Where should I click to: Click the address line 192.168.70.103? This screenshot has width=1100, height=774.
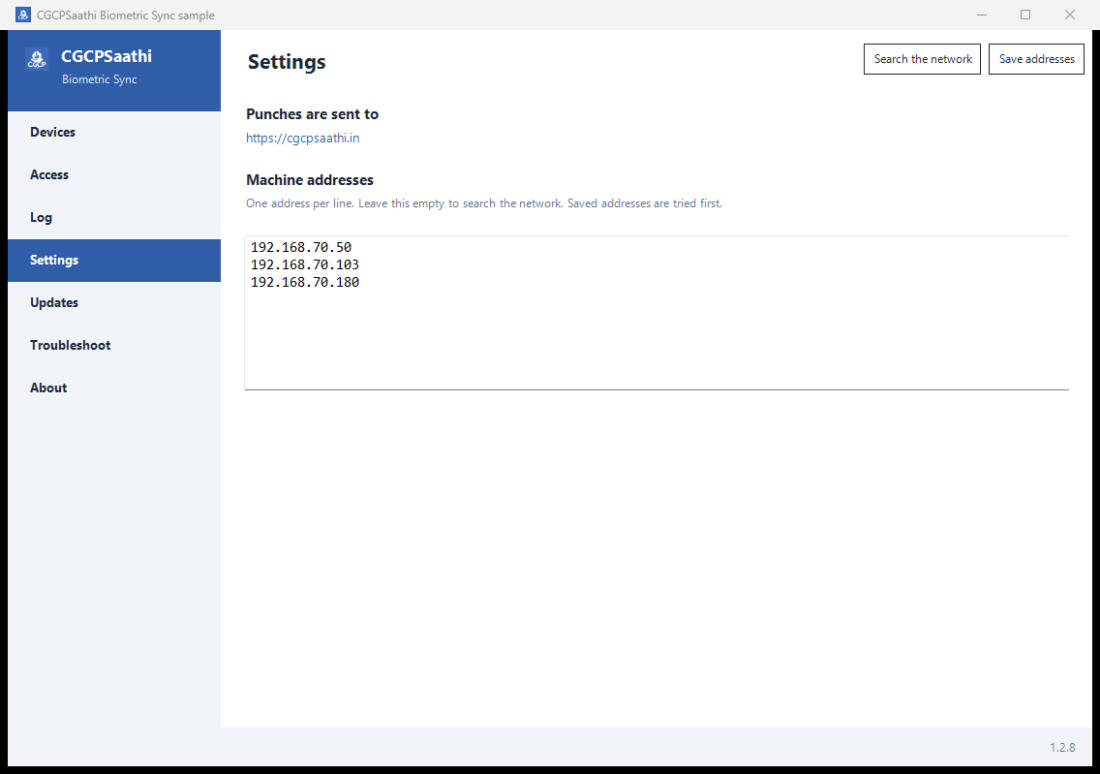click(304, 265)
